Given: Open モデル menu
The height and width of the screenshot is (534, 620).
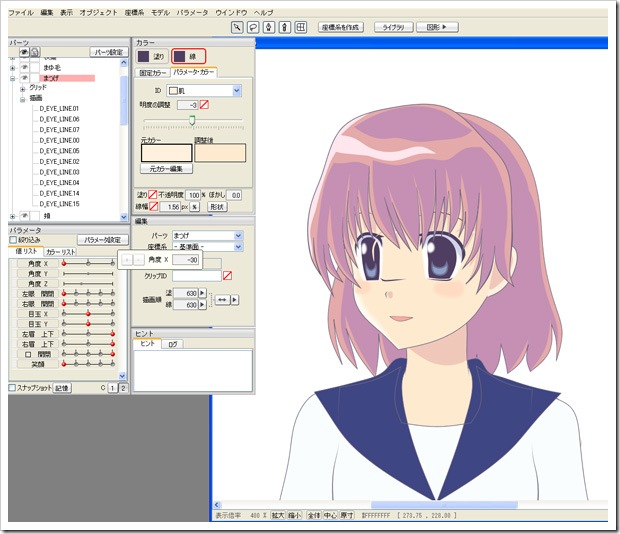Looking at the screenshot, I should click(161, 13).
